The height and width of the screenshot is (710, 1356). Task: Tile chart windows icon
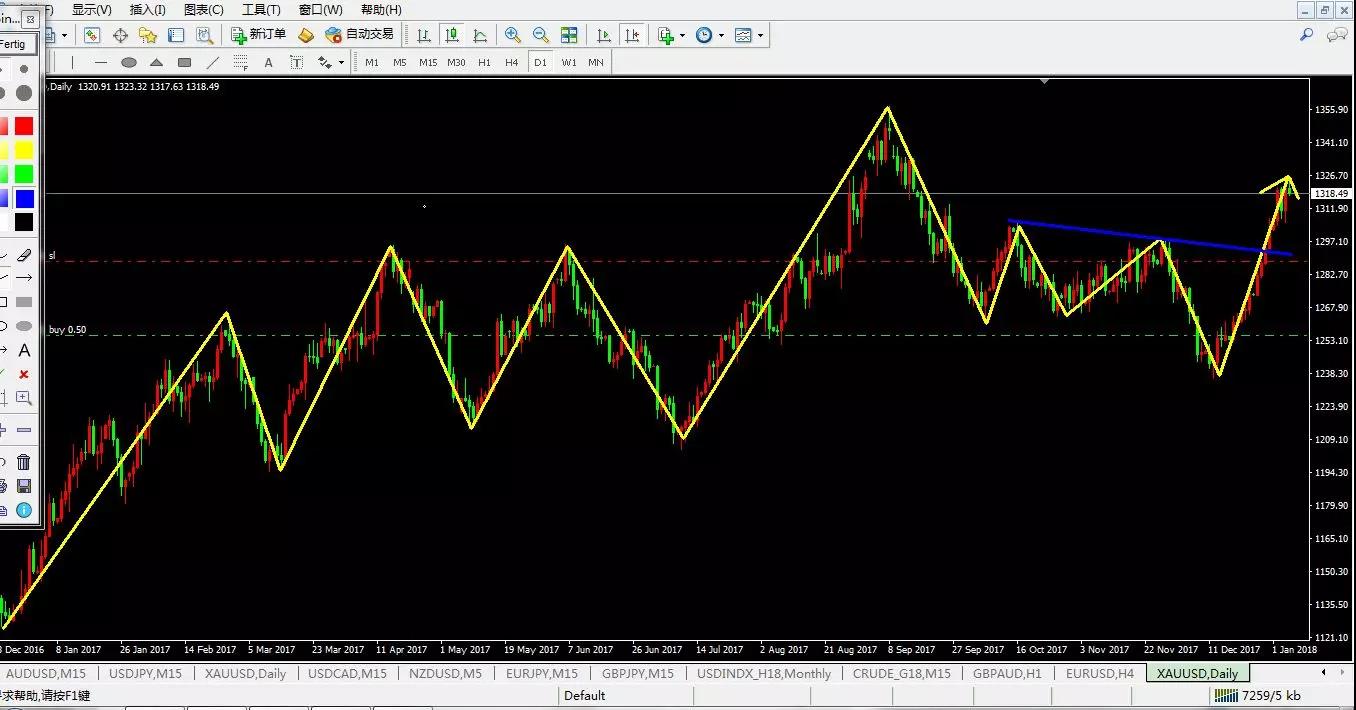tap(569, 35)
